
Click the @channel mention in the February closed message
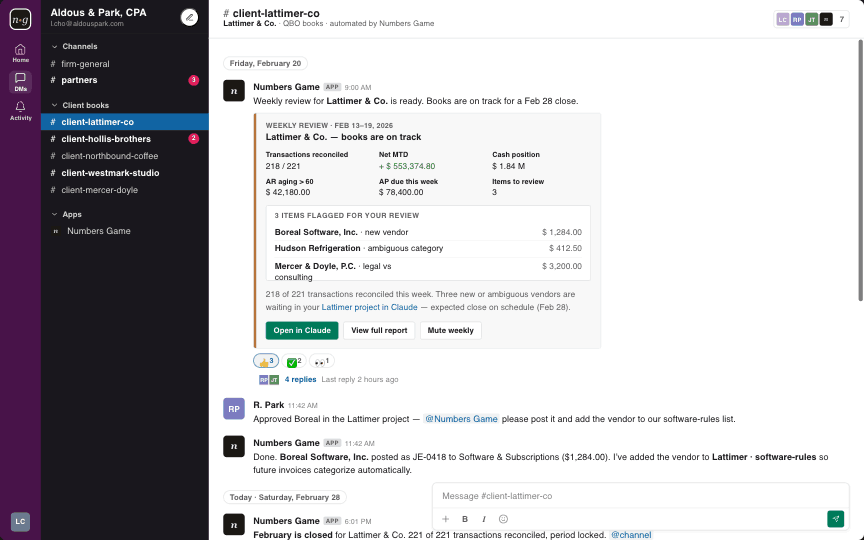631,535
